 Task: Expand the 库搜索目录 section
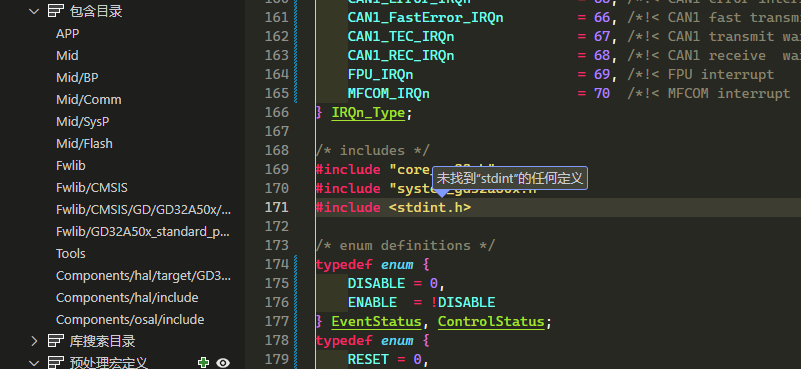coord(34,341)
